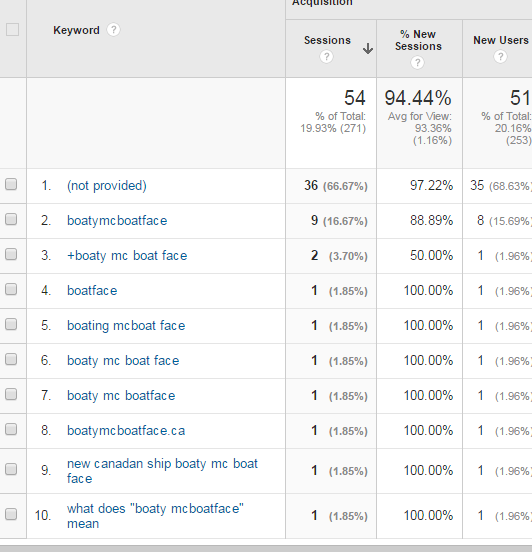
Task: Open what does "boaty mcboatface" mean link
Action: pos(155,516)
